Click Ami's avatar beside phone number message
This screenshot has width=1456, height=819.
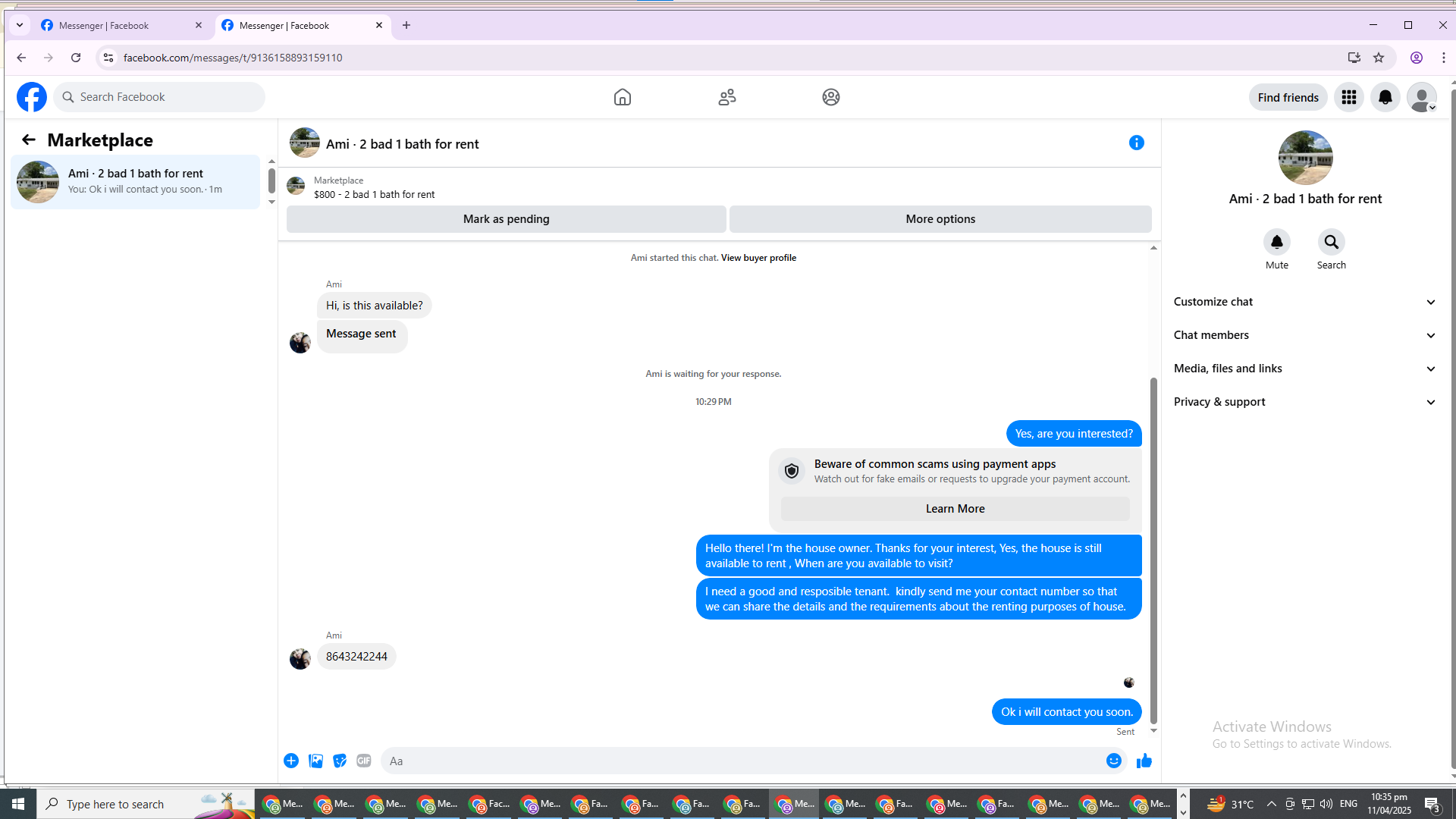(x=300, y=659)
